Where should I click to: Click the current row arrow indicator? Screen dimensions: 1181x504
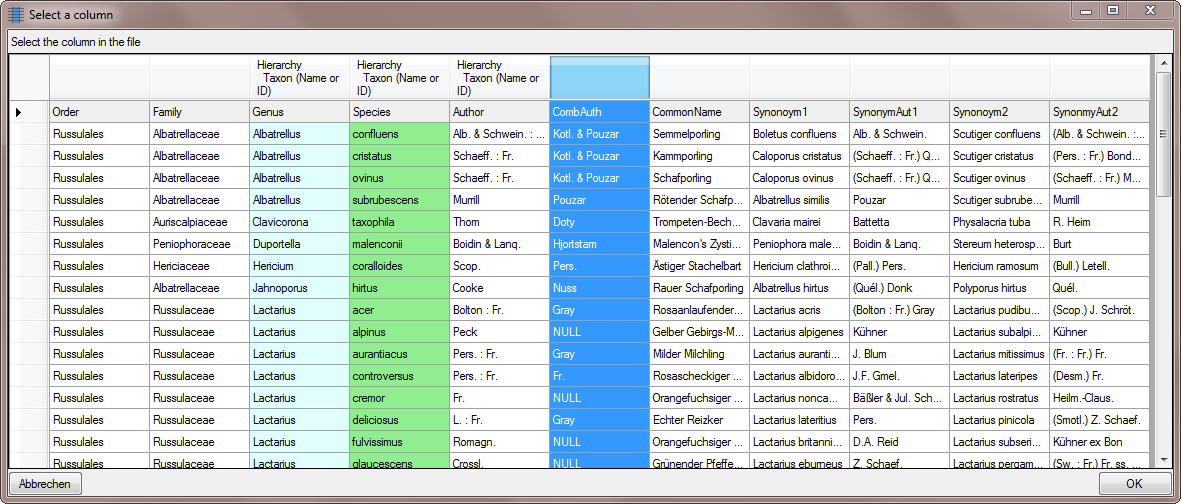coord(19,112)
